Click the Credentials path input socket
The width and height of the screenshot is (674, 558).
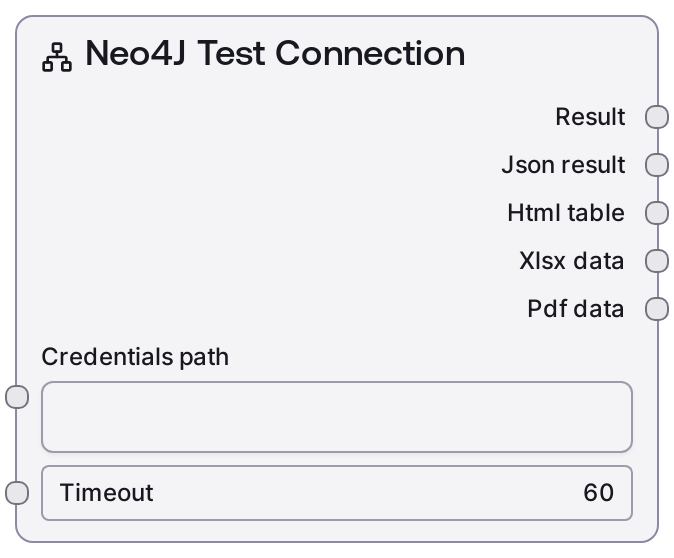point(17,397)
